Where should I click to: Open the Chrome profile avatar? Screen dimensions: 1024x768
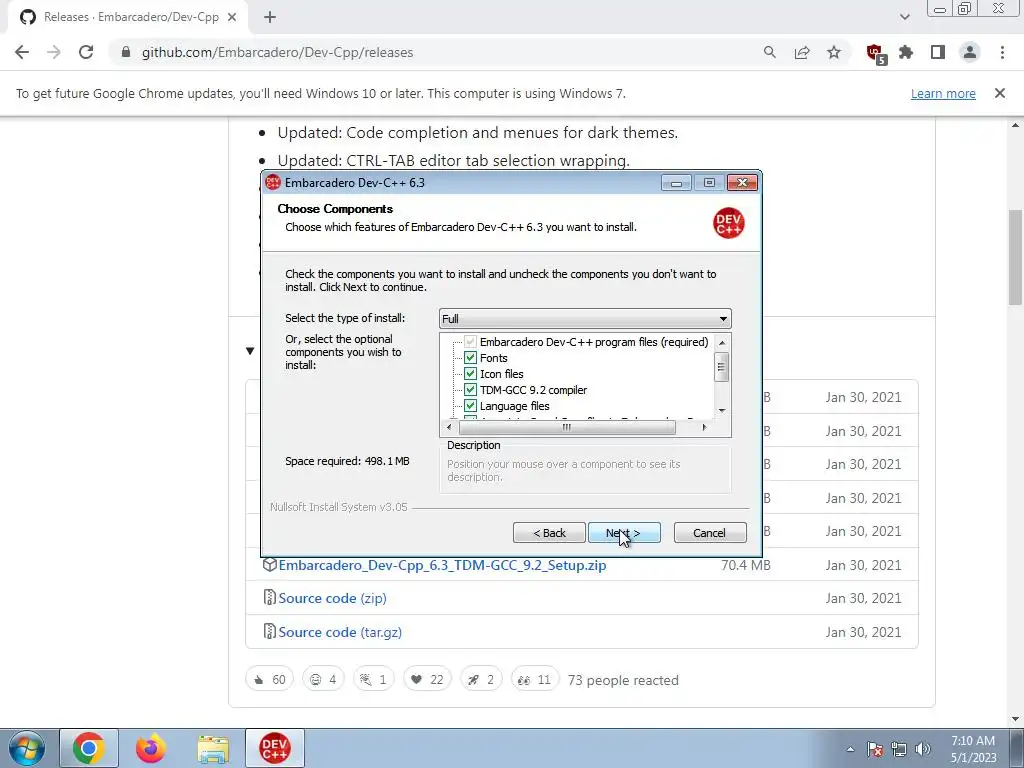point(970,52)
